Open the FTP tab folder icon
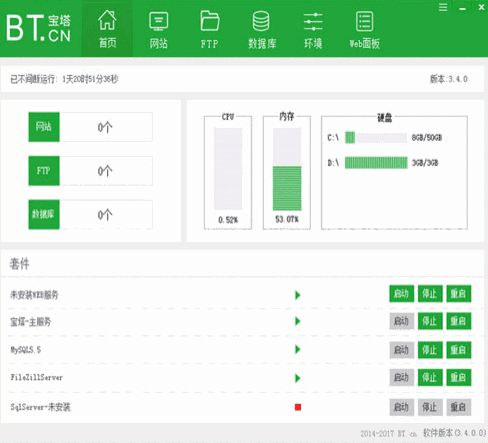 (210, 20)
